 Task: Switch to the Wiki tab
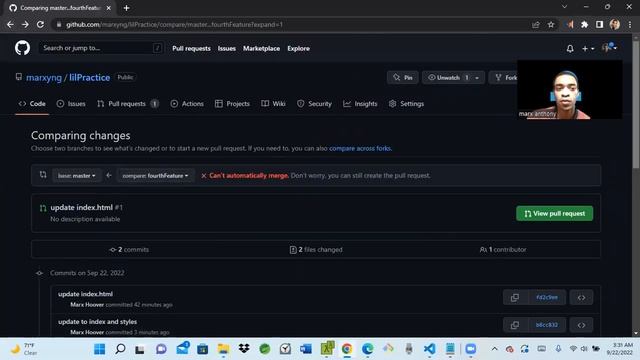[273, 104]
